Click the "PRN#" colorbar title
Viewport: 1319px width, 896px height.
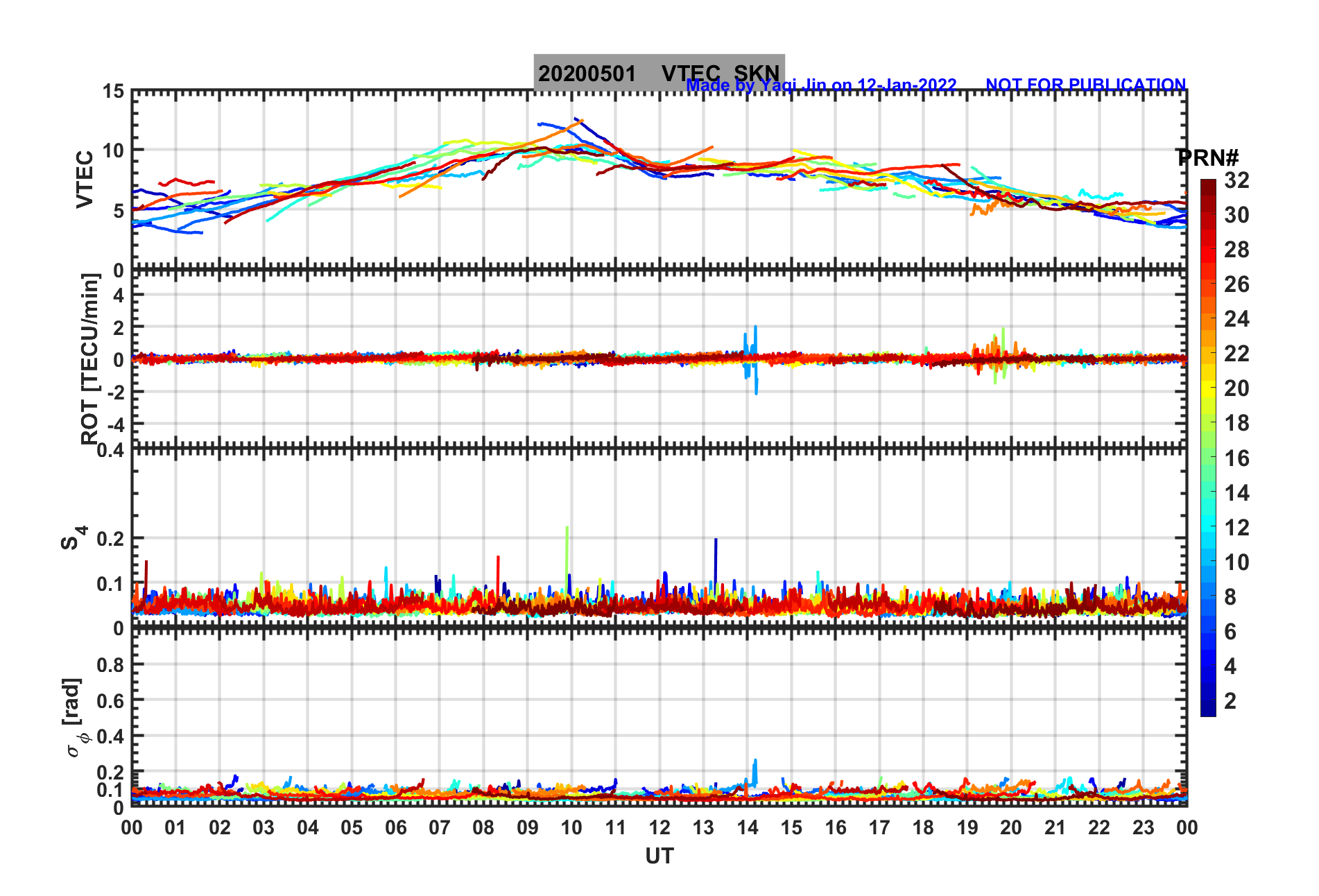tap(1209, 158)
